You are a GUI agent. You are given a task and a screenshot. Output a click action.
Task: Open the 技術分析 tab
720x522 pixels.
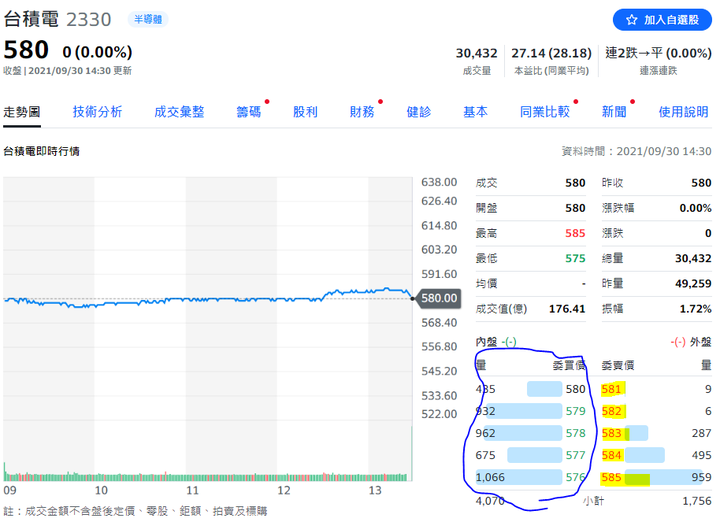[97, 112]
